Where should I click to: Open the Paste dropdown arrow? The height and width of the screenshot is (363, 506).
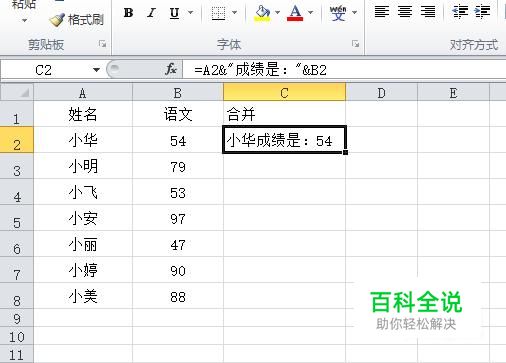24,20
